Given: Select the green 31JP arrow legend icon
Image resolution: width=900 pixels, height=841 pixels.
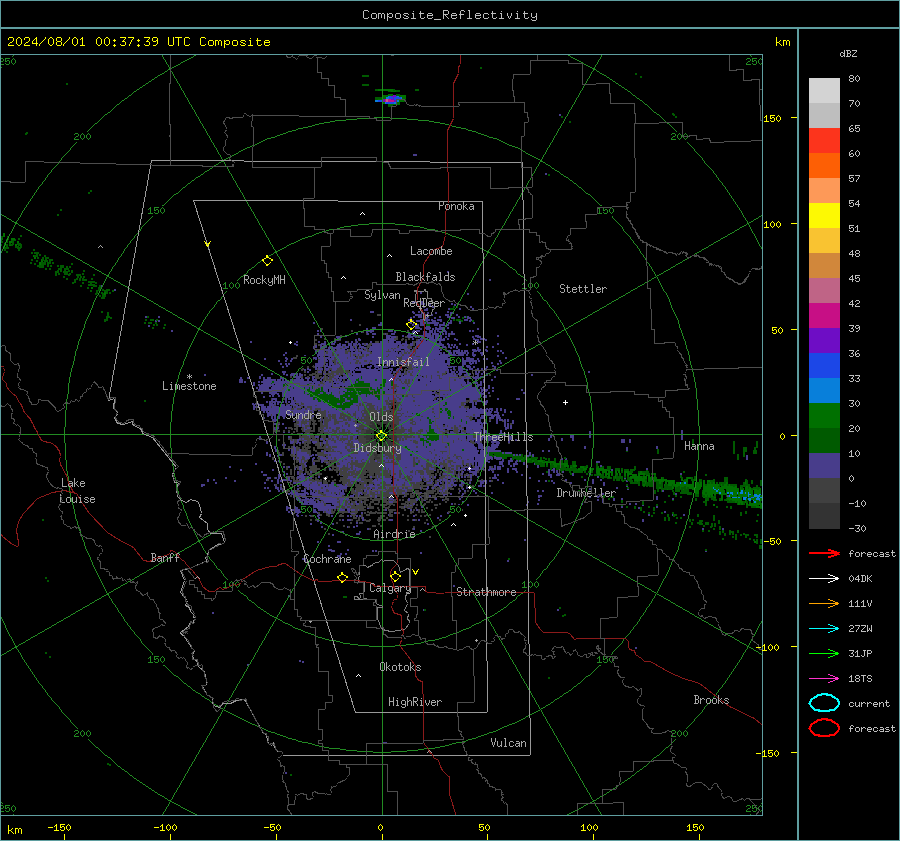Looking at the screenshot, I should [824, 653].
